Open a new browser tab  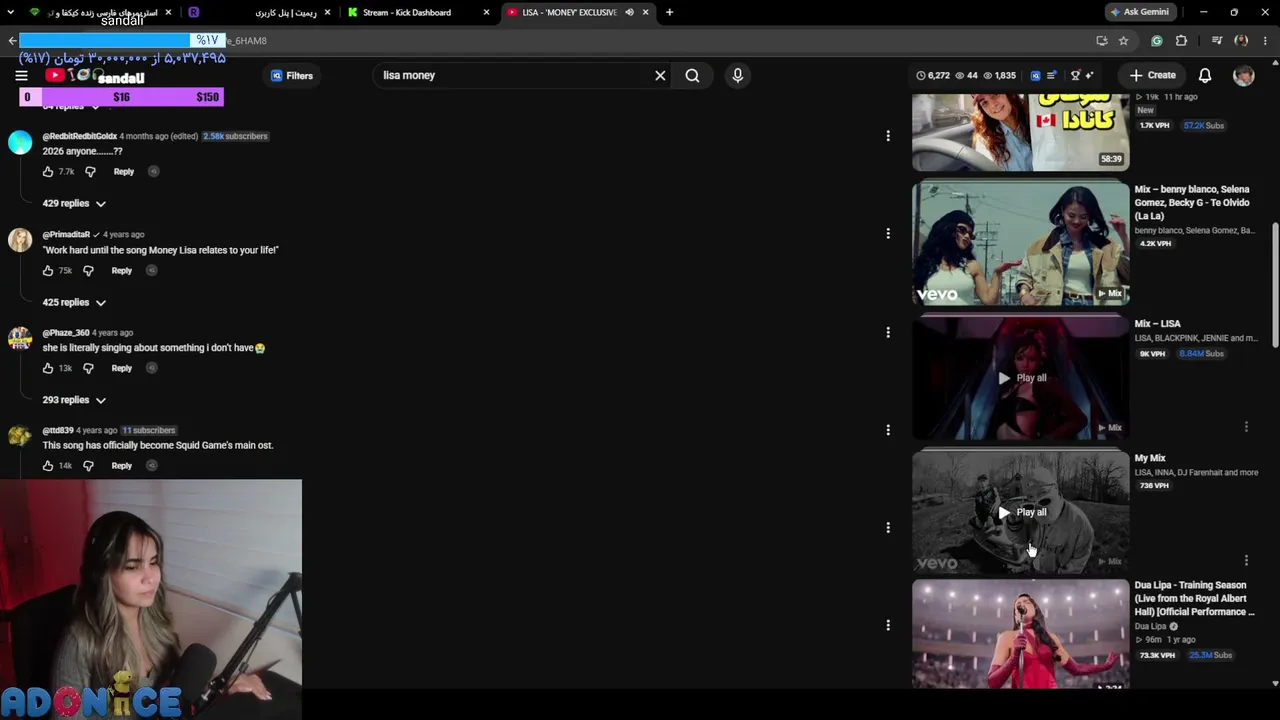pyautogui.click(x=669, y=12)
